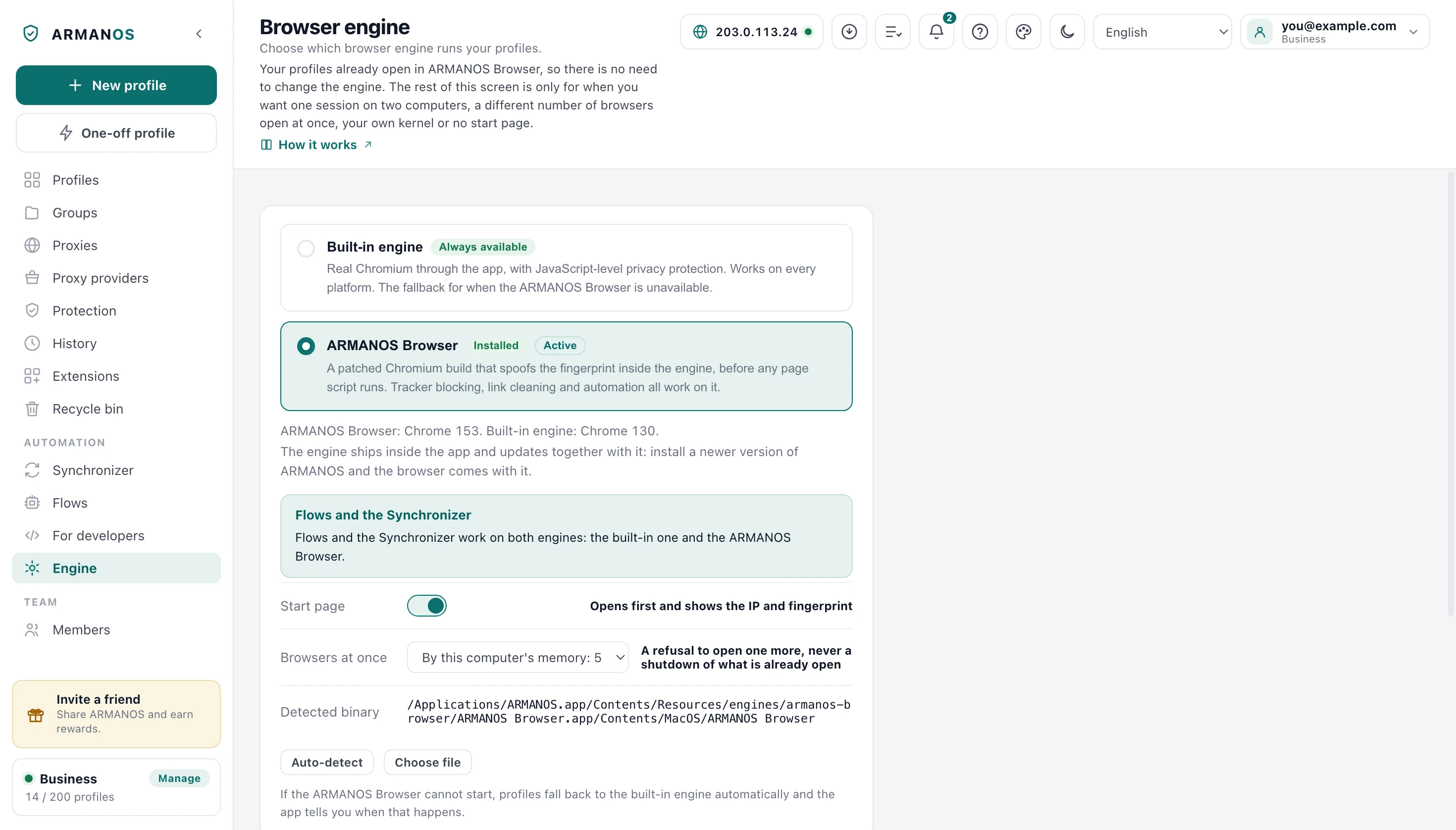Collapse the sidebar with the chevron arrow

click(x=199, y=34)
